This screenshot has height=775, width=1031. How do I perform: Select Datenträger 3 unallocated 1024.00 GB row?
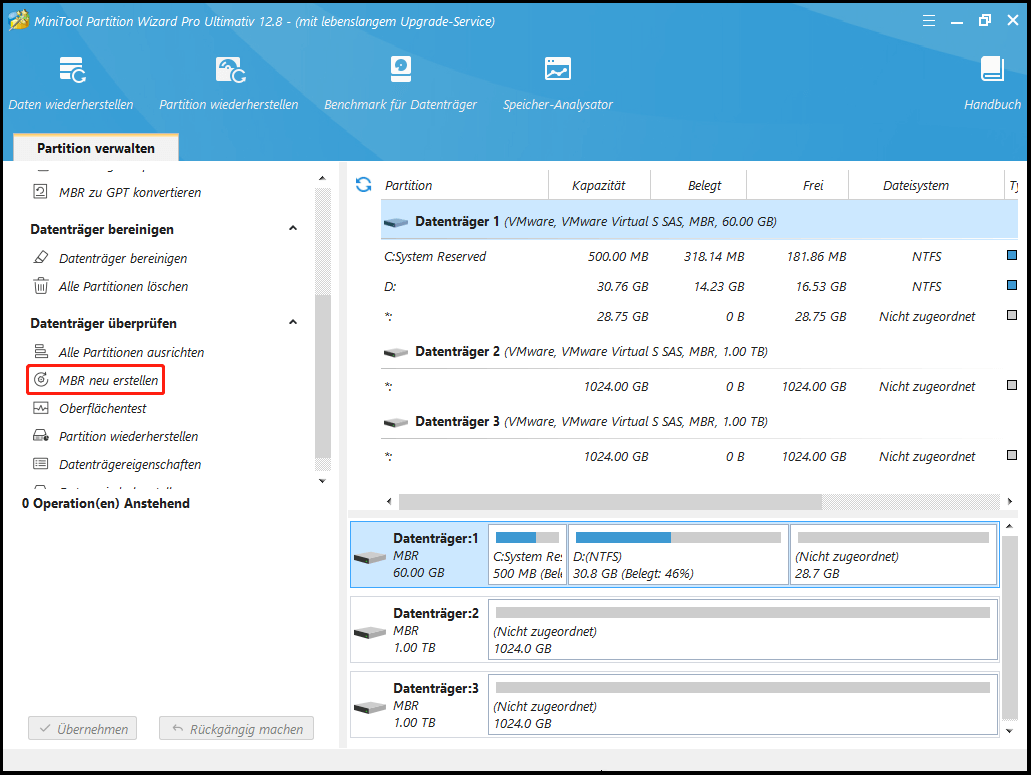coord(700,456)
